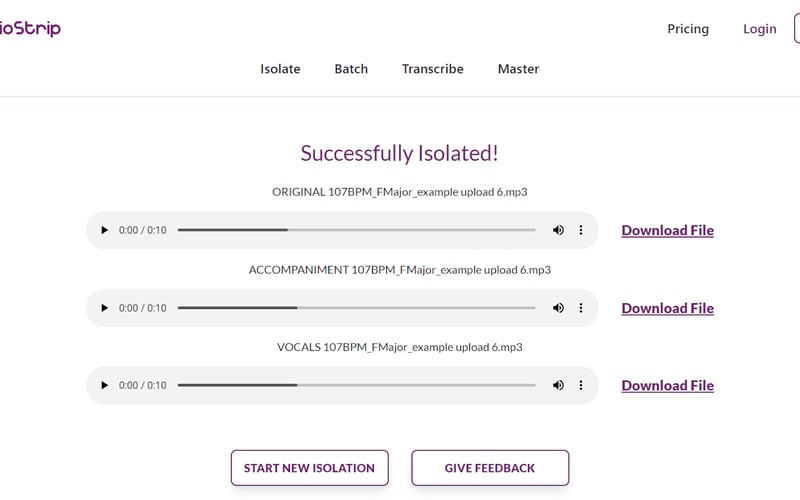Image resolution: width=800 pixels, height=500 pixels.
Task: Click GIVE FEEDBACK button
Action: pyautogui.click(x=490, y=467)
